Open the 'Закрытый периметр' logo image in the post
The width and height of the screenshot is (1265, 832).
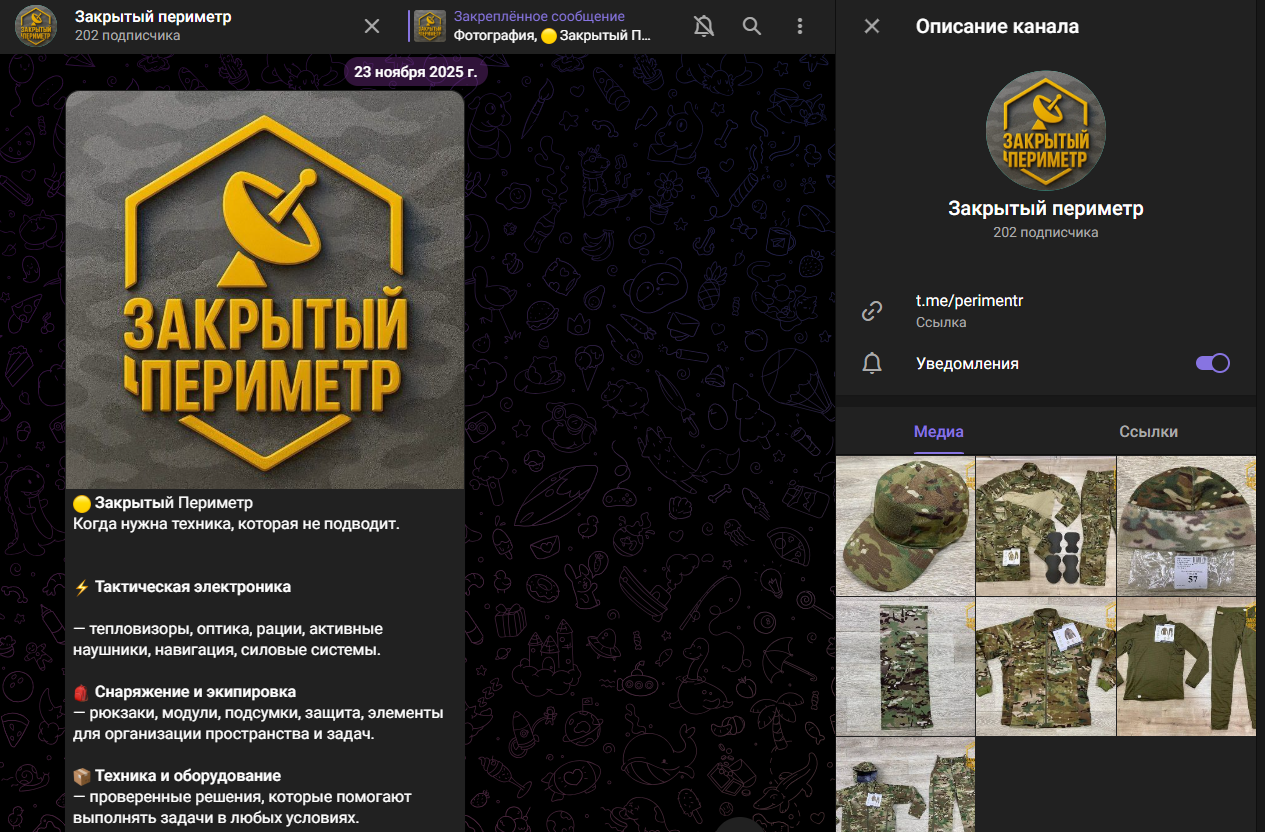265,290
